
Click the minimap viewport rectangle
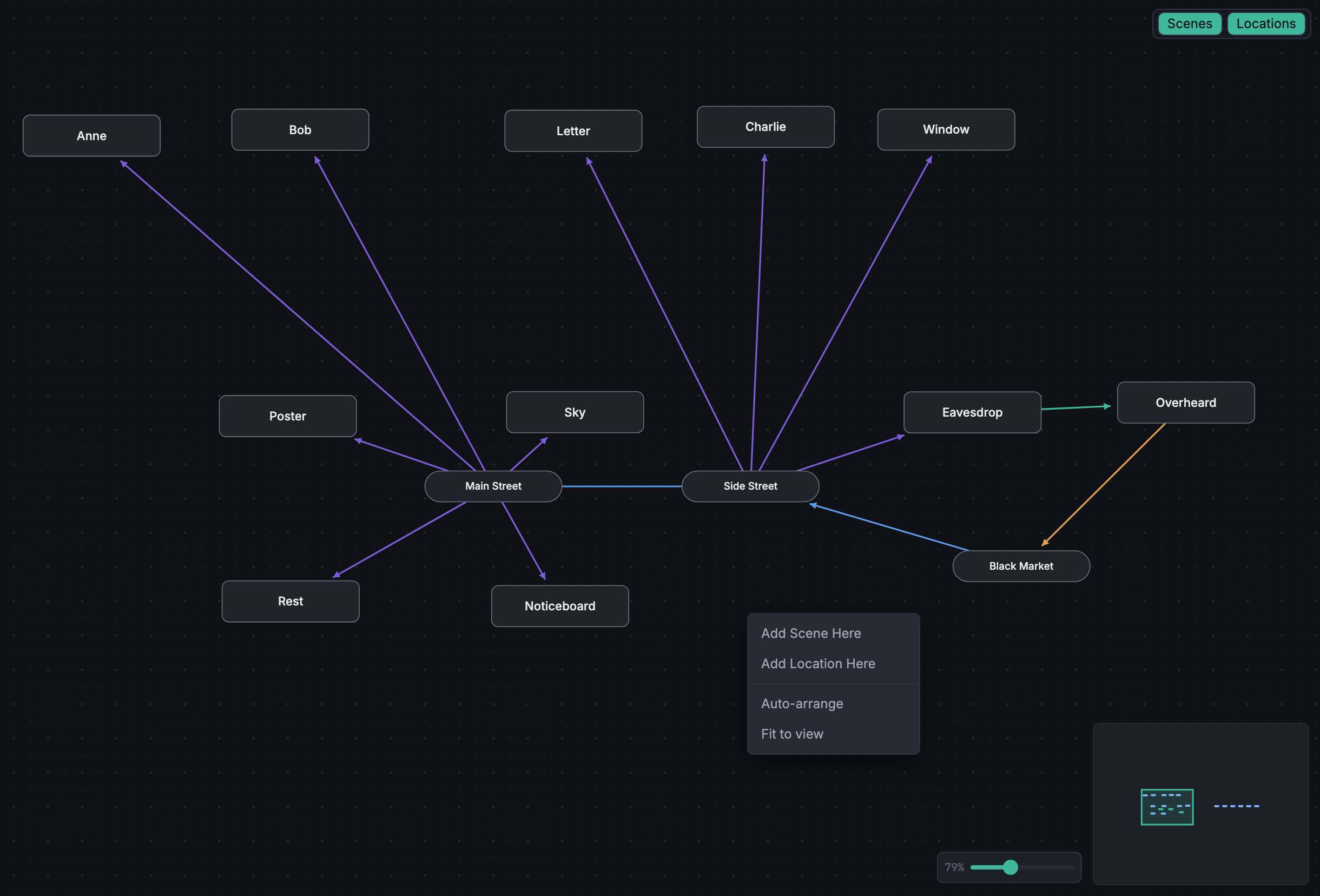1167,807
